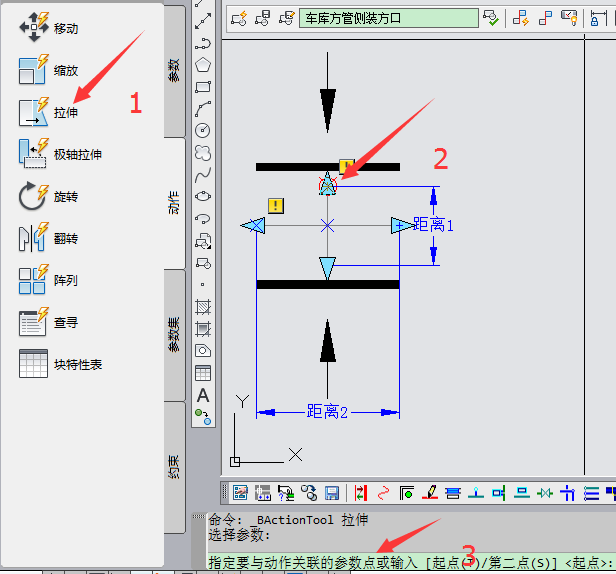
Task: Click the Add Selected tool
Action: (203, 417)
